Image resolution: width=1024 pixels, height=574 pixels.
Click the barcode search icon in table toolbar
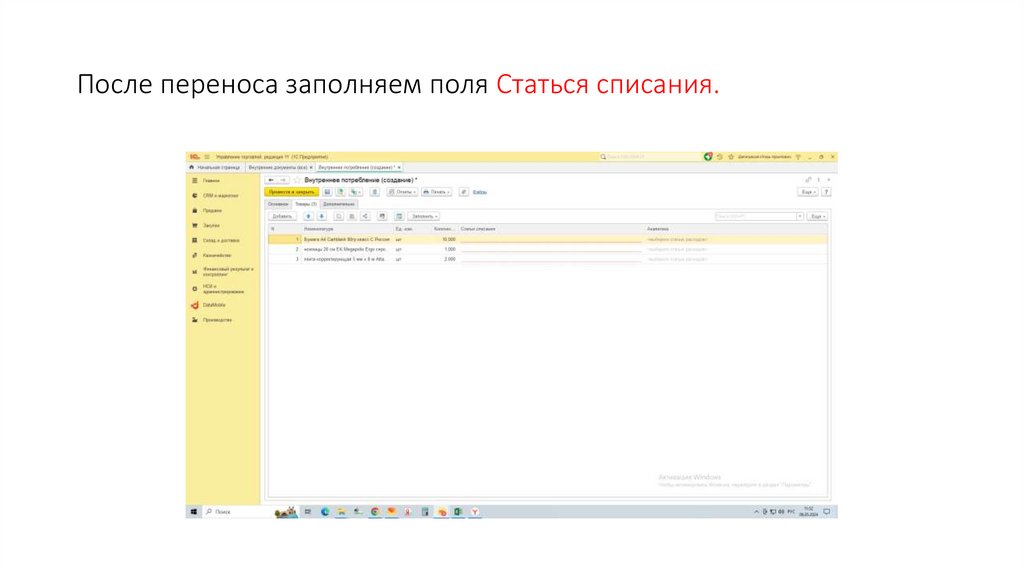(x=382, y=216)
